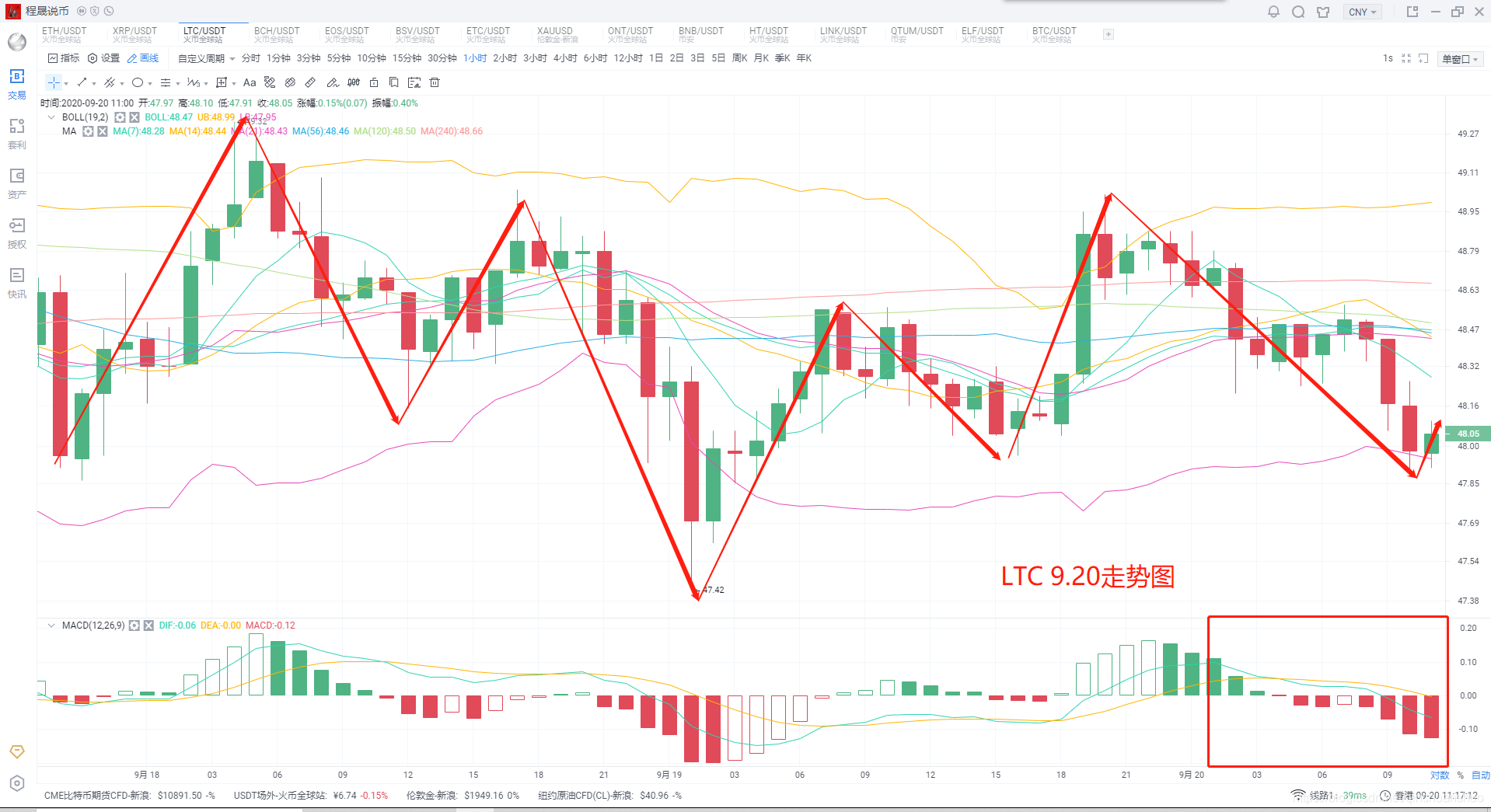The width and height of the screenshot is (1491, 812).
Task: Select the Aa text annotation tool
Action: point(250,82)
